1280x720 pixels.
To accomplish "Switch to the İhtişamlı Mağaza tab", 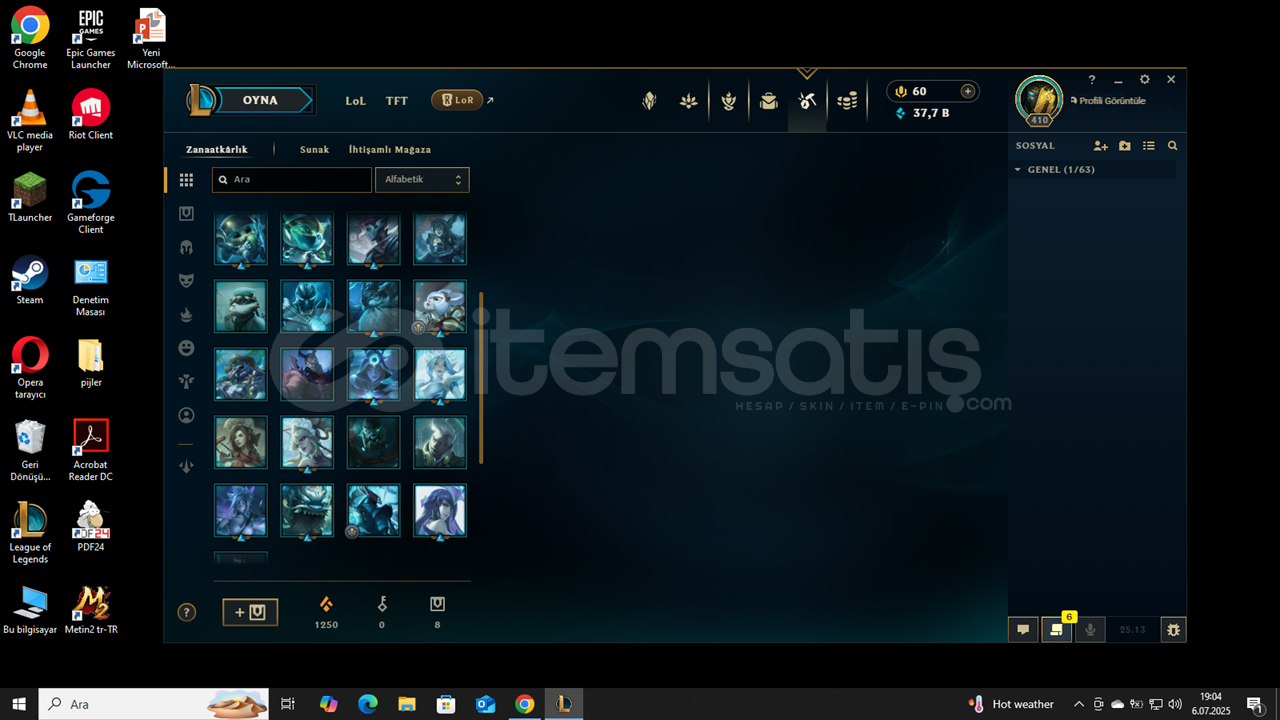I will 390,150.
